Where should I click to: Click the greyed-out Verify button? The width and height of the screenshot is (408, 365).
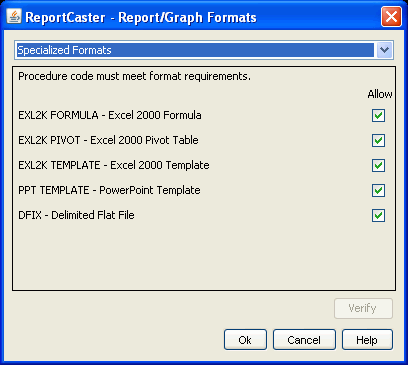coord(363,308)
